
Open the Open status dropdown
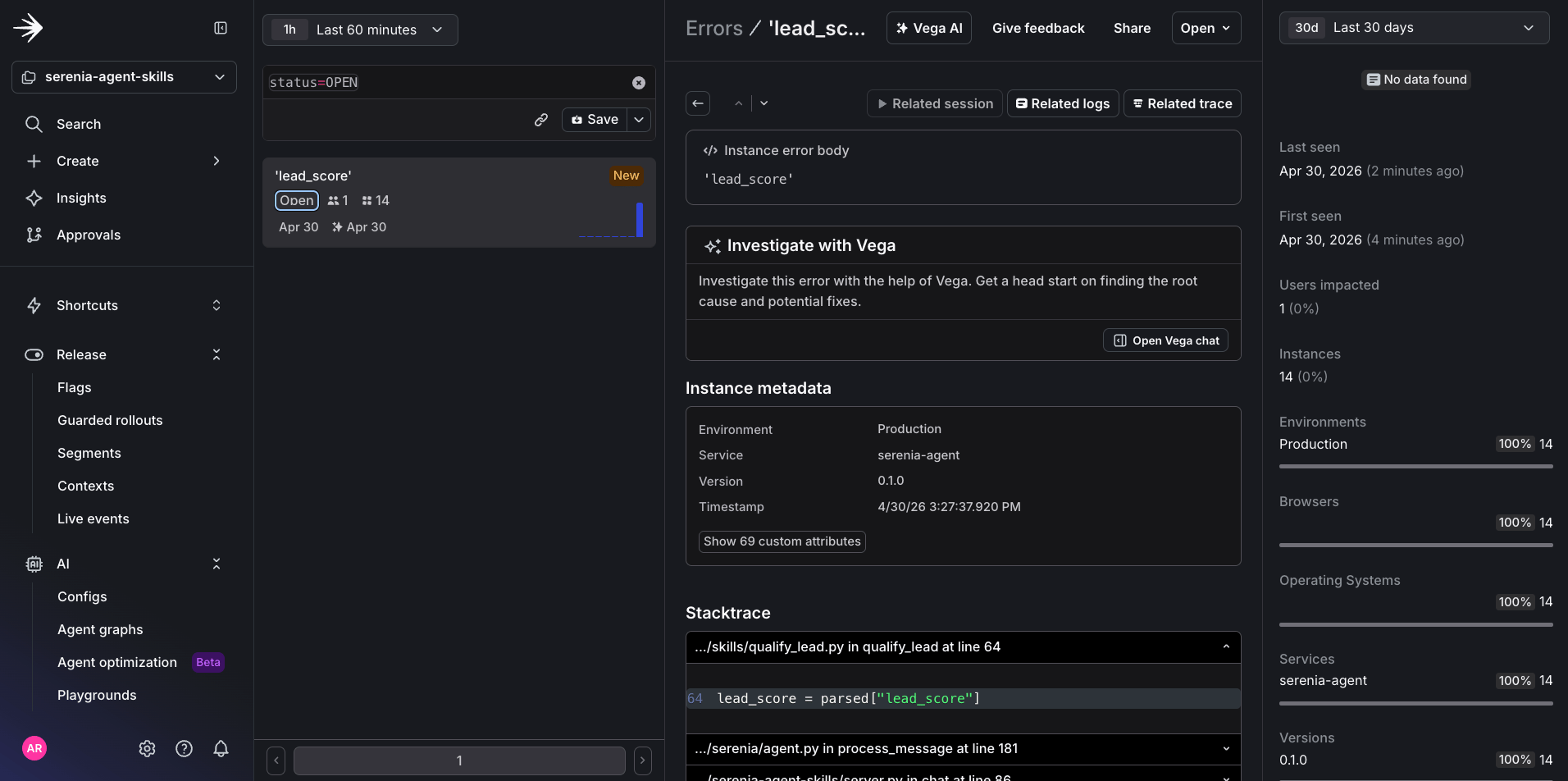1206,28
